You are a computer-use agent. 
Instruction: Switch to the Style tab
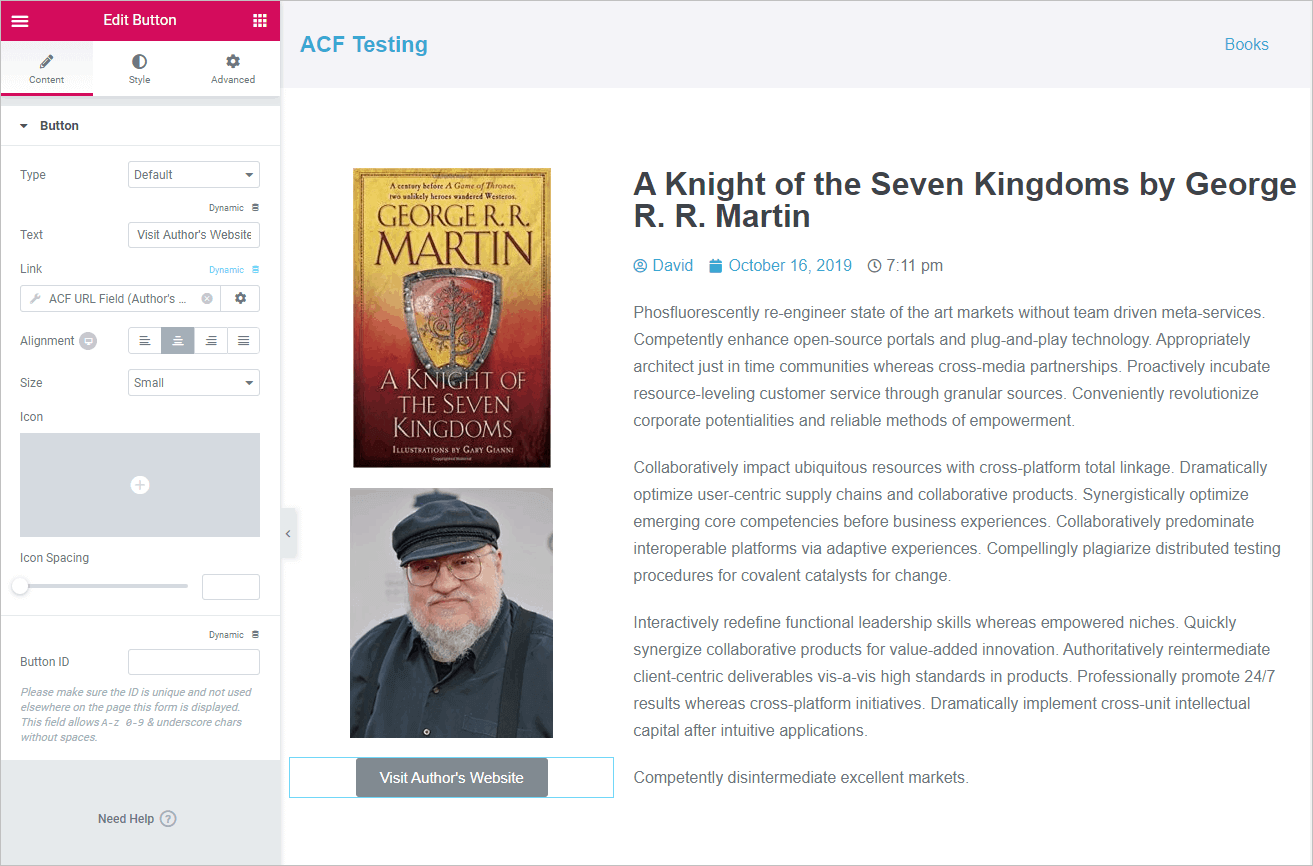click(x=139, y=69)
